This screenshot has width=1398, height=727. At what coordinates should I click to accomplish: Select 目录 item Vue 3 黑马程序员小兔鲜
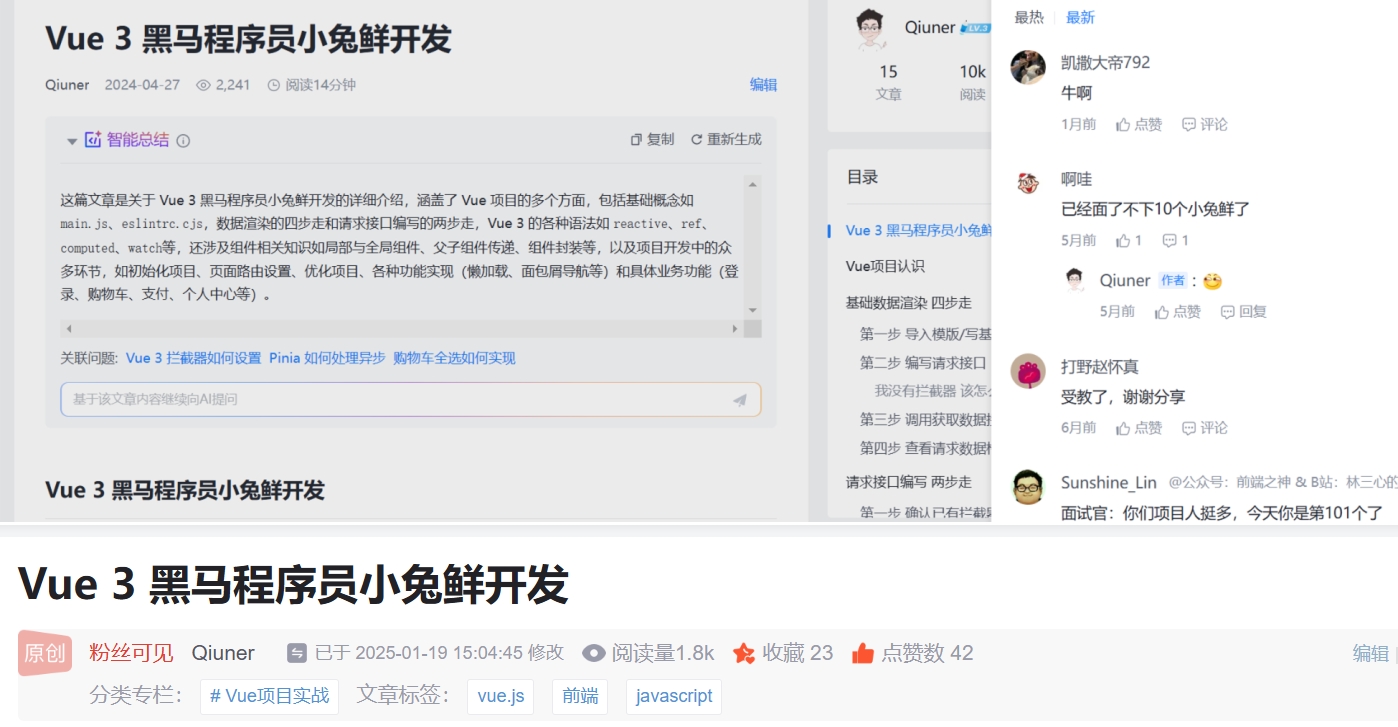click(x=918, y=230)
